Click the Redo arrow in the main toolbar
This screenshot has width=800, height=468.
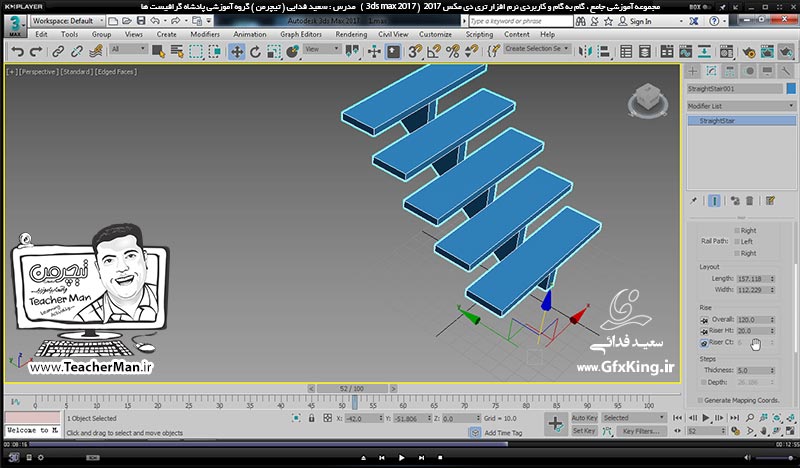point(36,52)
